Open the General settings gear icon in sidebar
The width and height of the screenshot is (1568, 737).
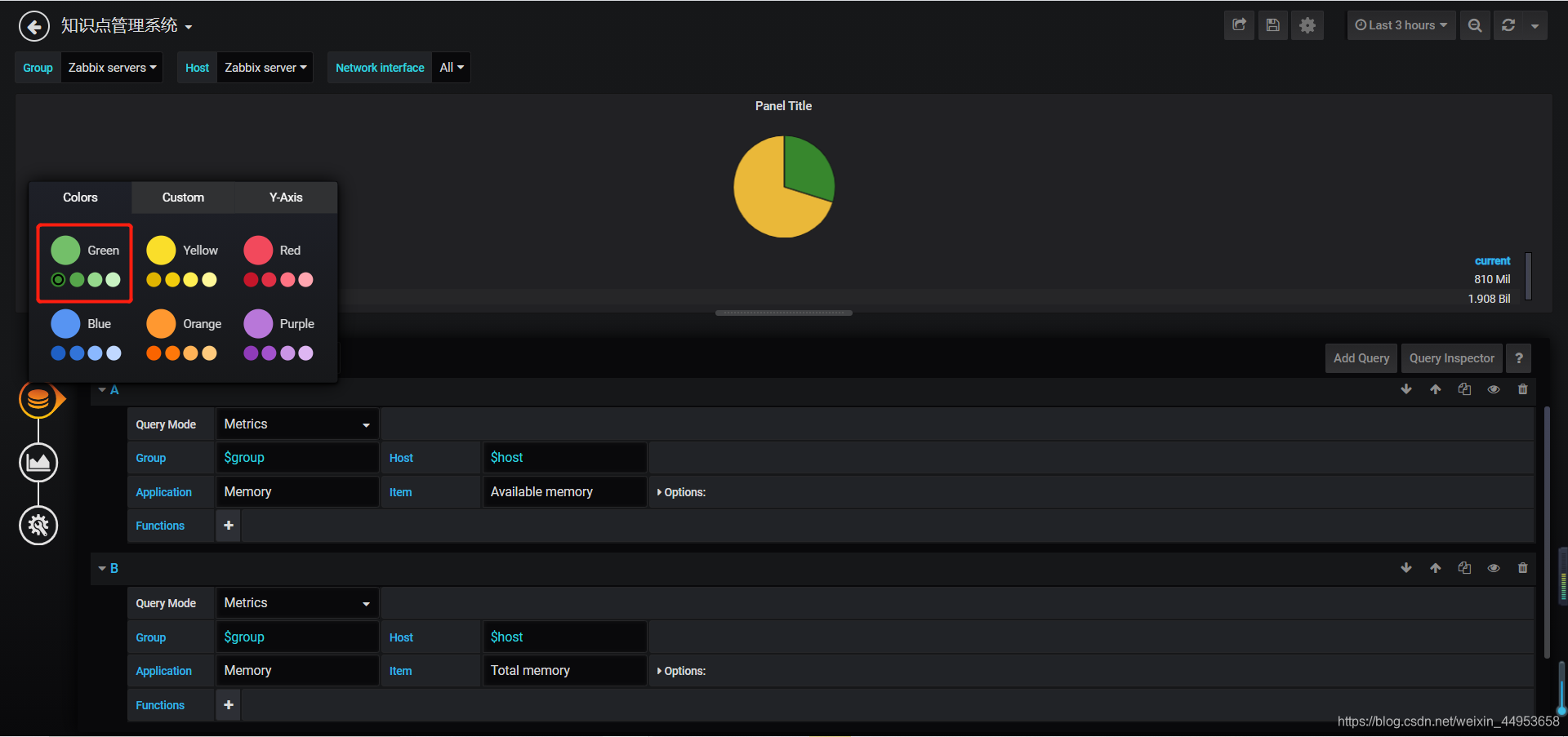pos(38,526)
